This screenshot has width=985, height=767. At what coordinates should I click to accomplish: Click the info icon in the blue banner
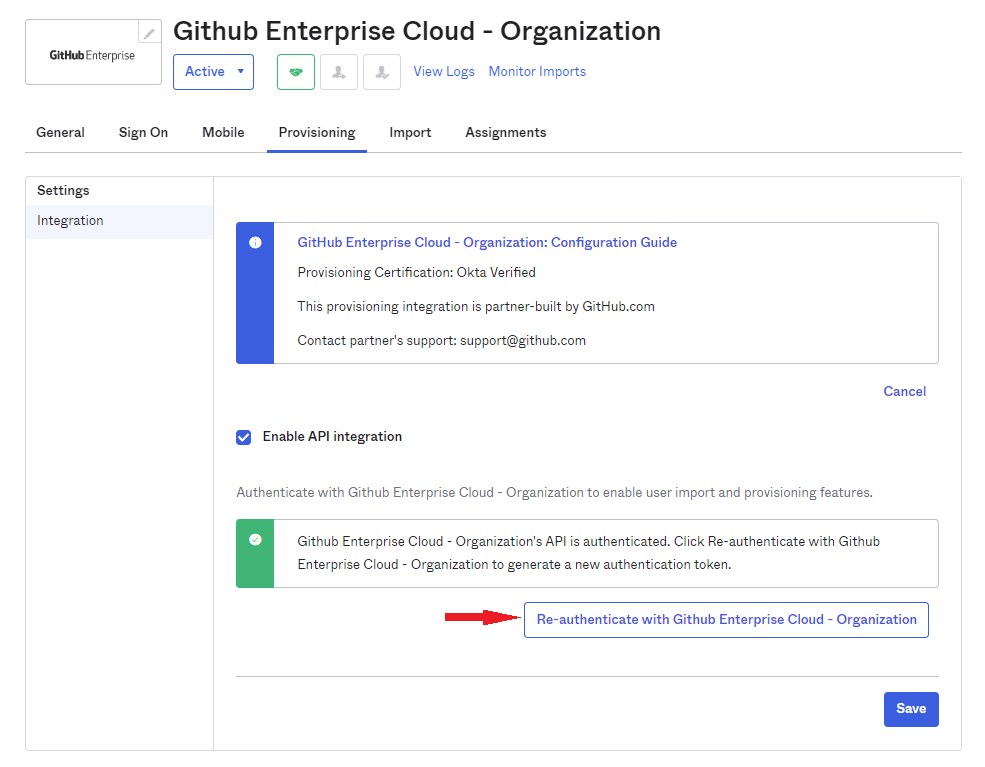pyautogui.click(x=255, y=243)
